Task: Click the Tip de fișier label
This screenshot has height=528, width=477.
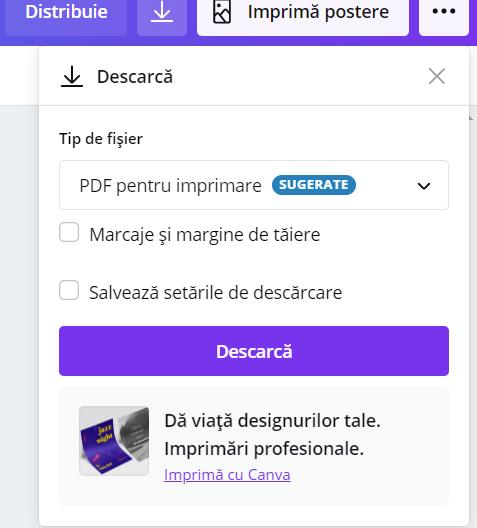Action: (101, 139)
